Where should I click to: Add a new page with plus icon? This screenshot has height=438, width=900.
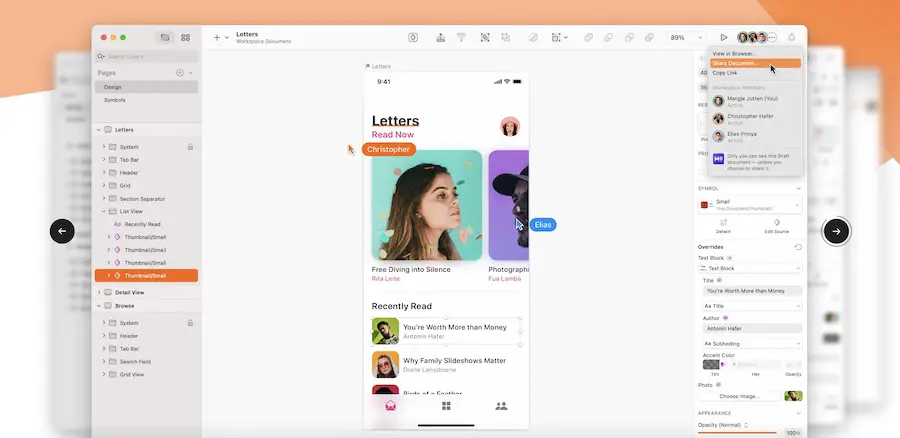tap(180, 73)
